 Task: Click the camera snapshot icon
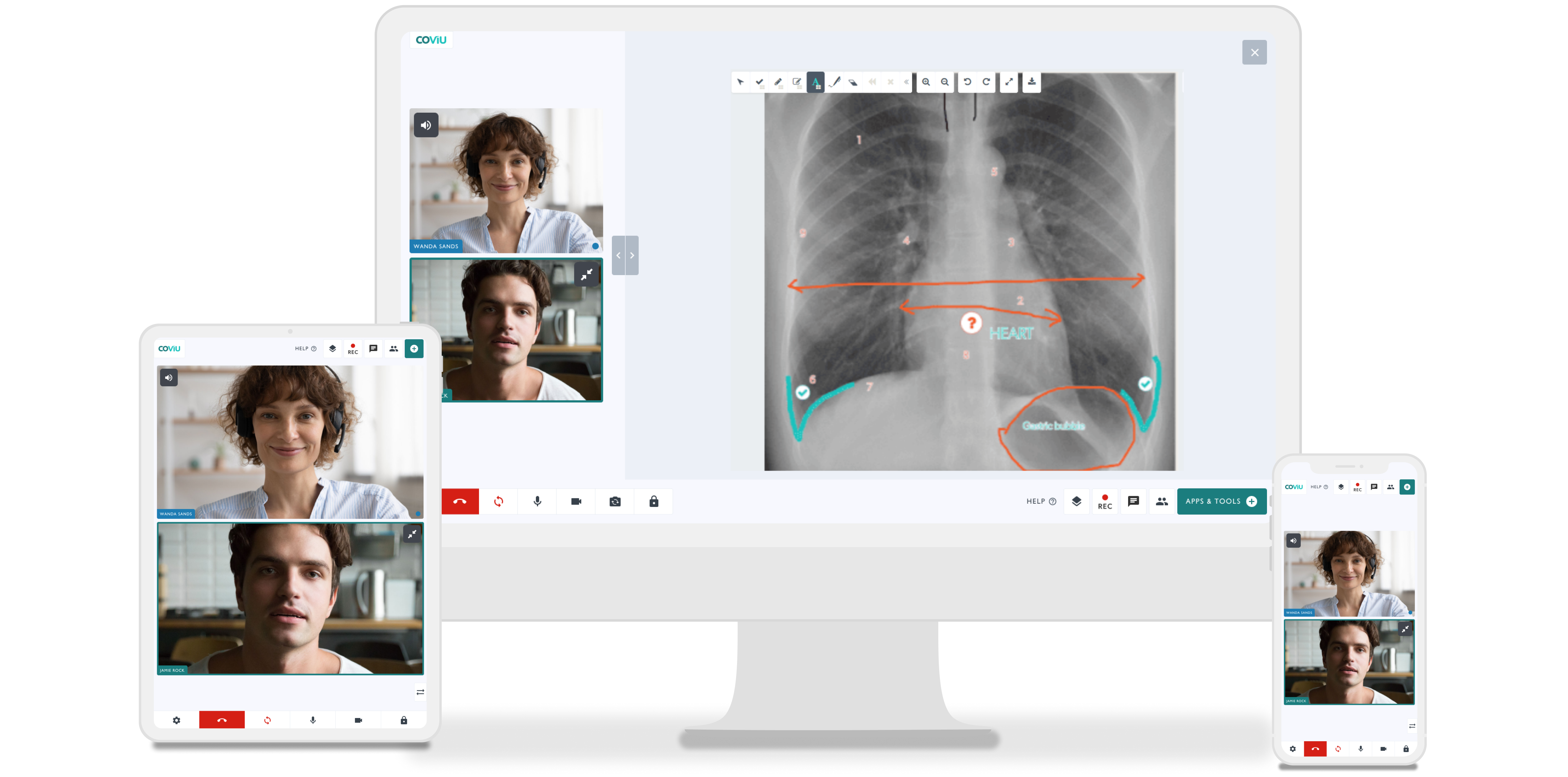[614, 501]
